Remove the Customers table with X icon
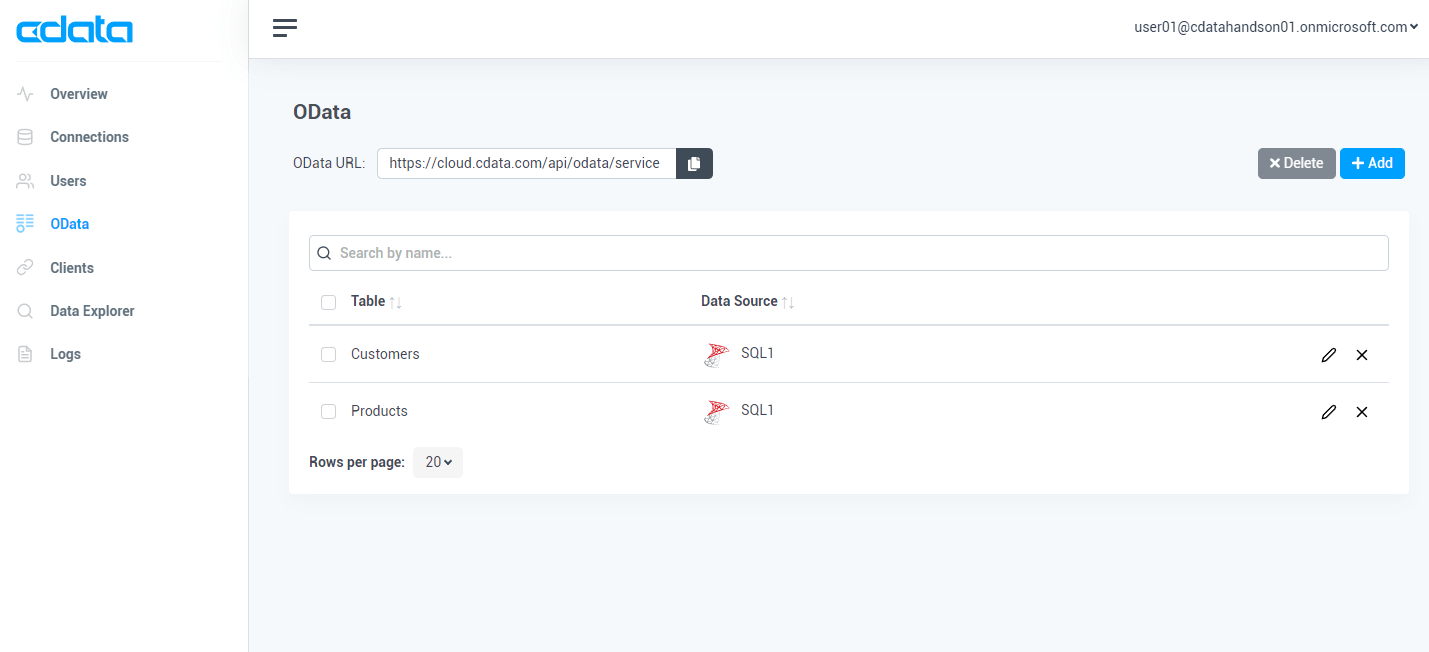This screenshot has width=1429, height=652. [1361, 355]
